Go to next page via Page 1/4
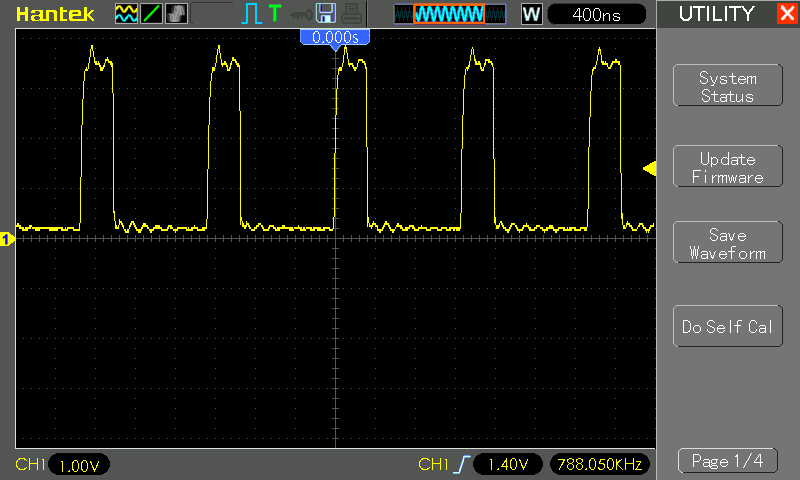This screenshot has height=480, width=800. (727, 461)
